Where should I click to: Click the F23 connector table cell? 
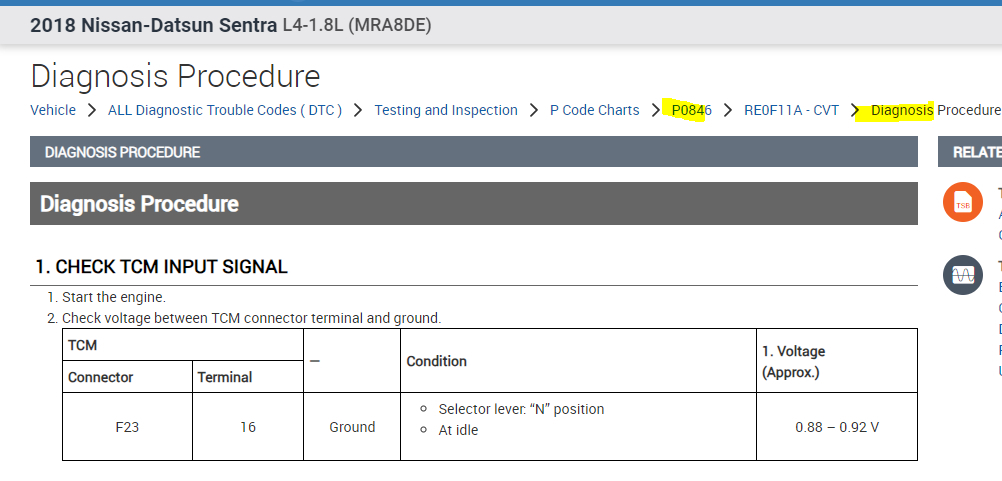click(128, 427)
